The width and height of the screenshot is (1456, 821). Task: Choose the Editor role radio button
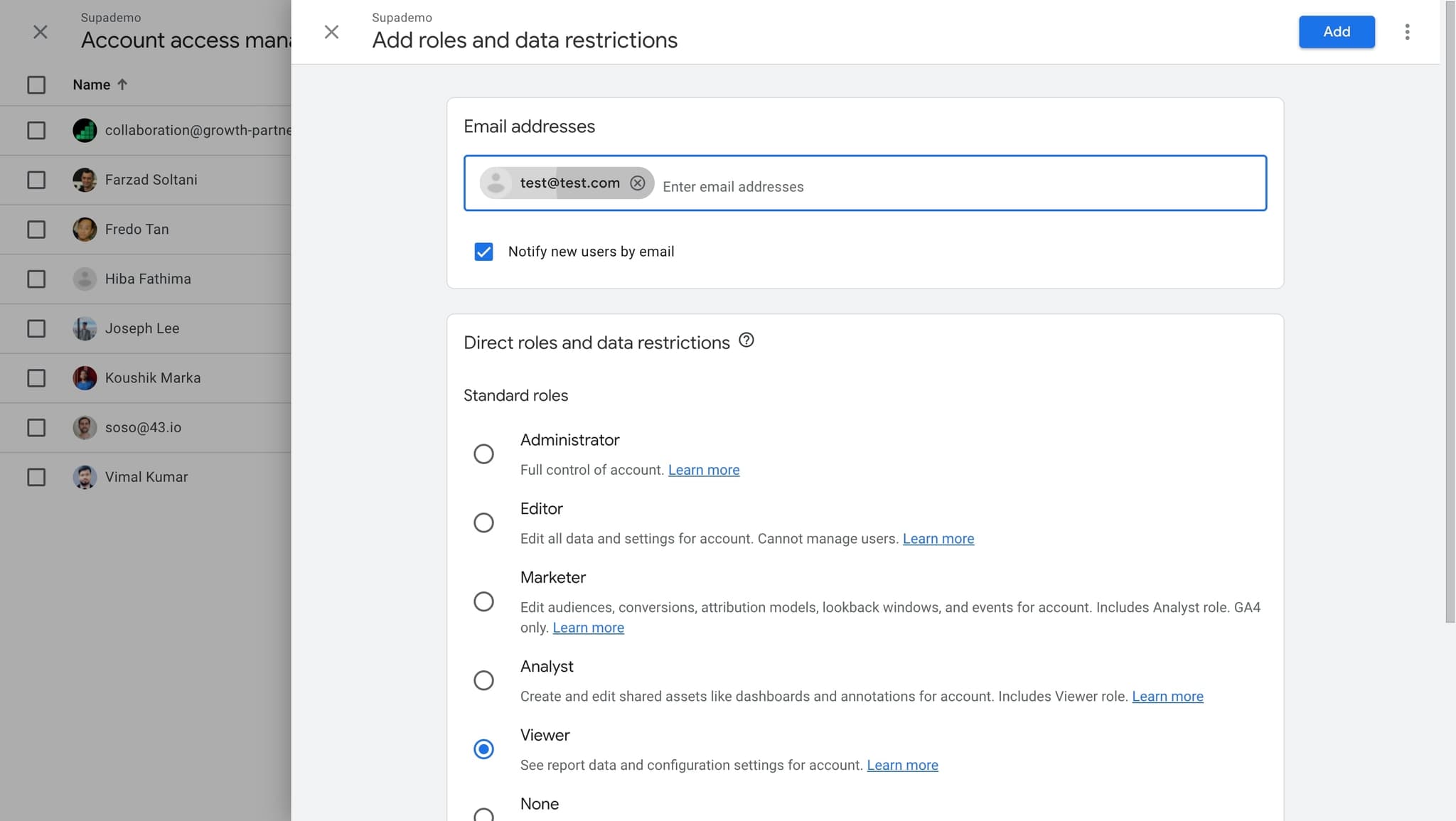click(x=483, y=522)
